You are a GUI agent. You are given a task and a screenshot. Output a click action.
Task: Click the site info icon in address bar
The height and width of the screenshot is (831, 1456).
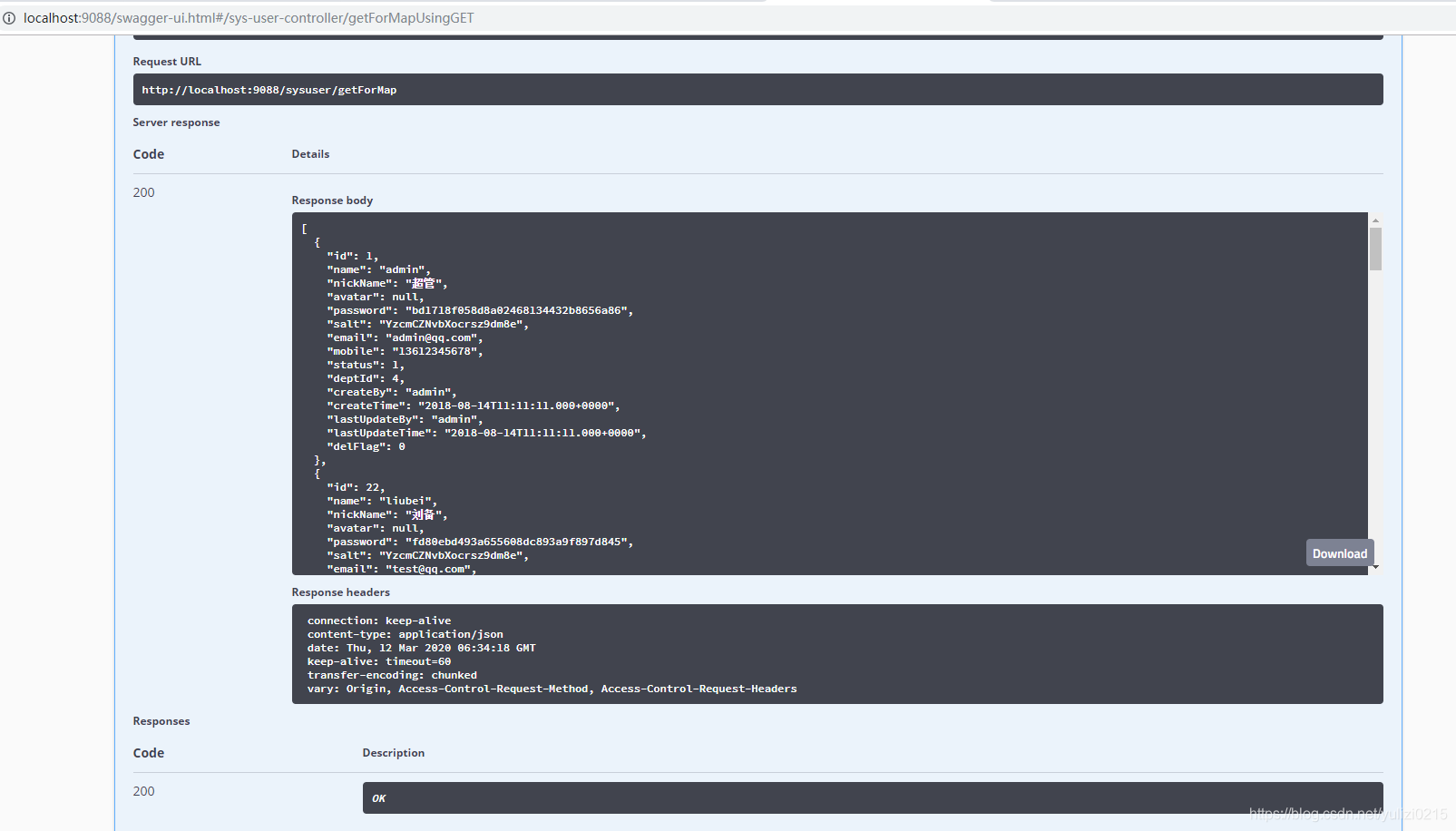(x=9, y=18)
